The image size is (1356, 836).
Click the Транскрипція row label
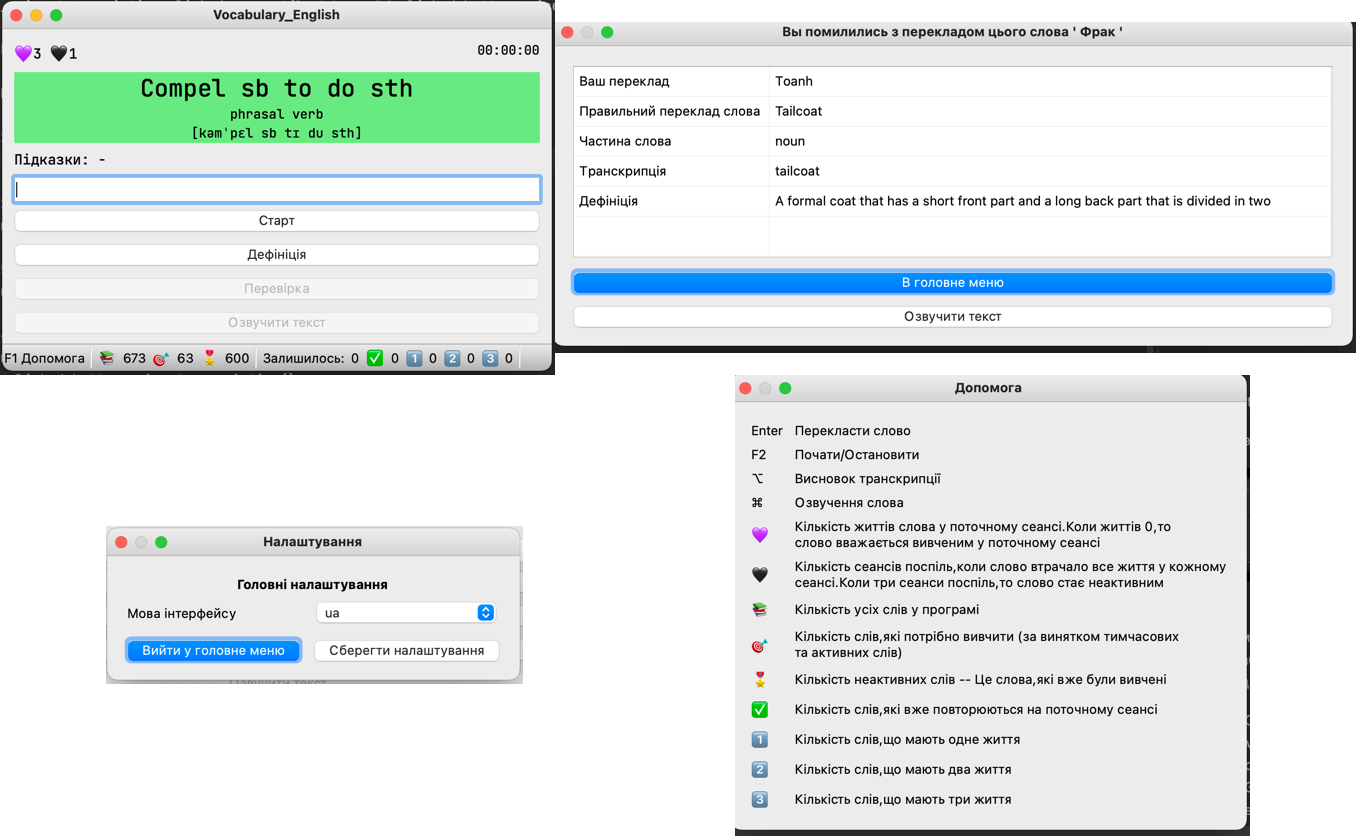tap(623, 171)
